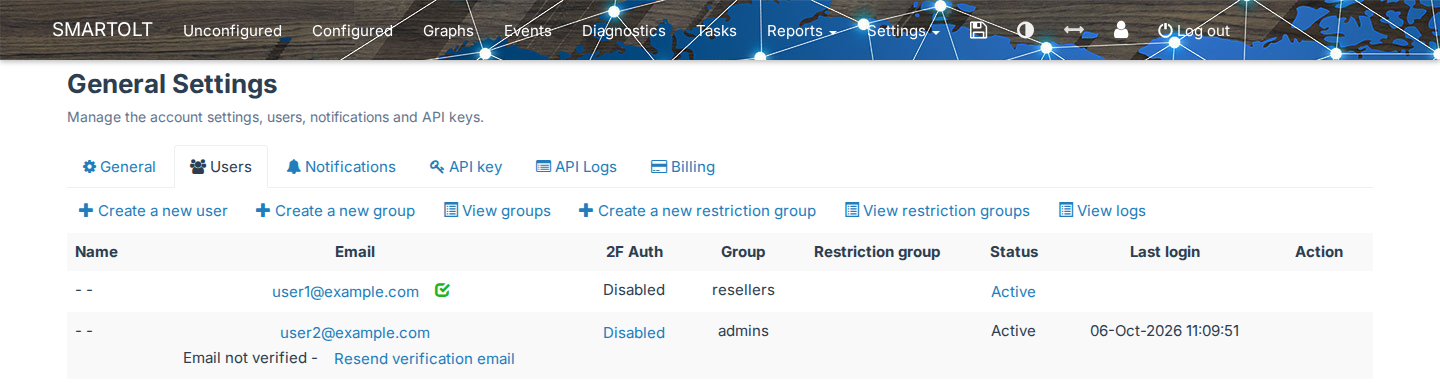Open View logs
Image resolution: width=1440 pixels, height=389 pixels.
coord(1102,211)
